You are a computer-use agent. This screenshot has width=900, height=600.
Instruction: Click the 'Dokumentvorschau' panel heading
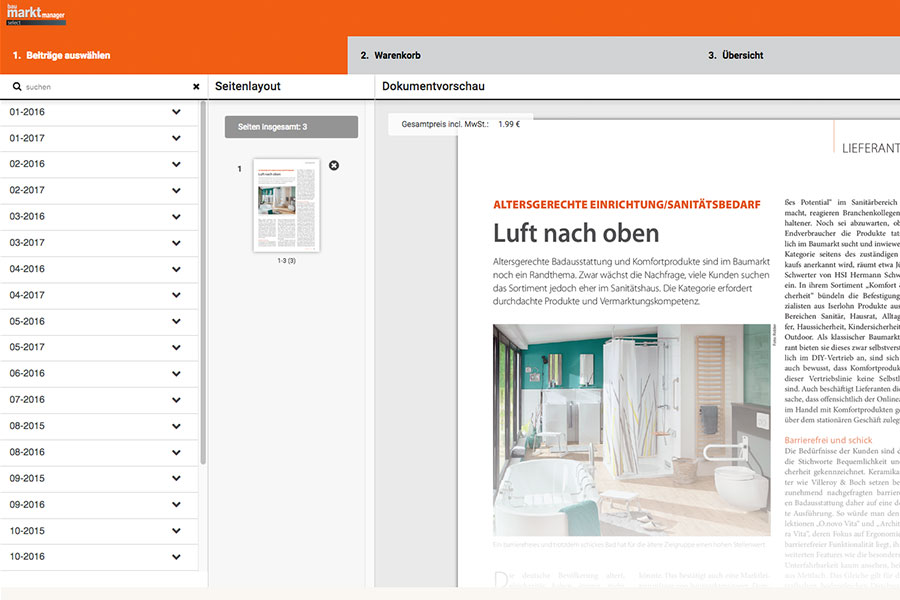click(x=433, y=86)
